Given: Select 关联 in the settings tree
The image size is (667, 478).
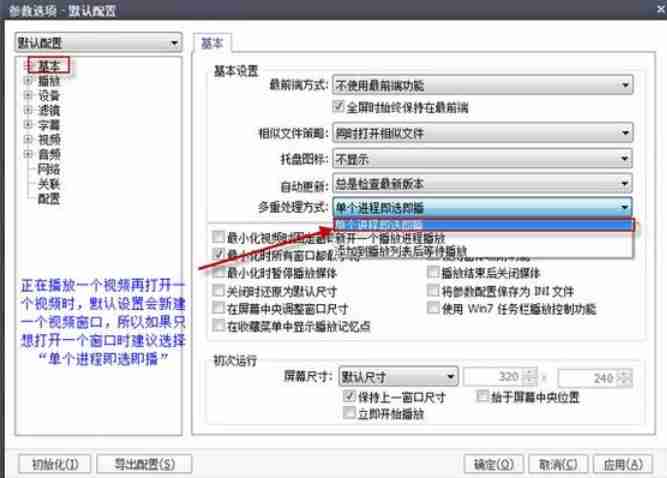Looking at the screenshot, I should point(49,184).
